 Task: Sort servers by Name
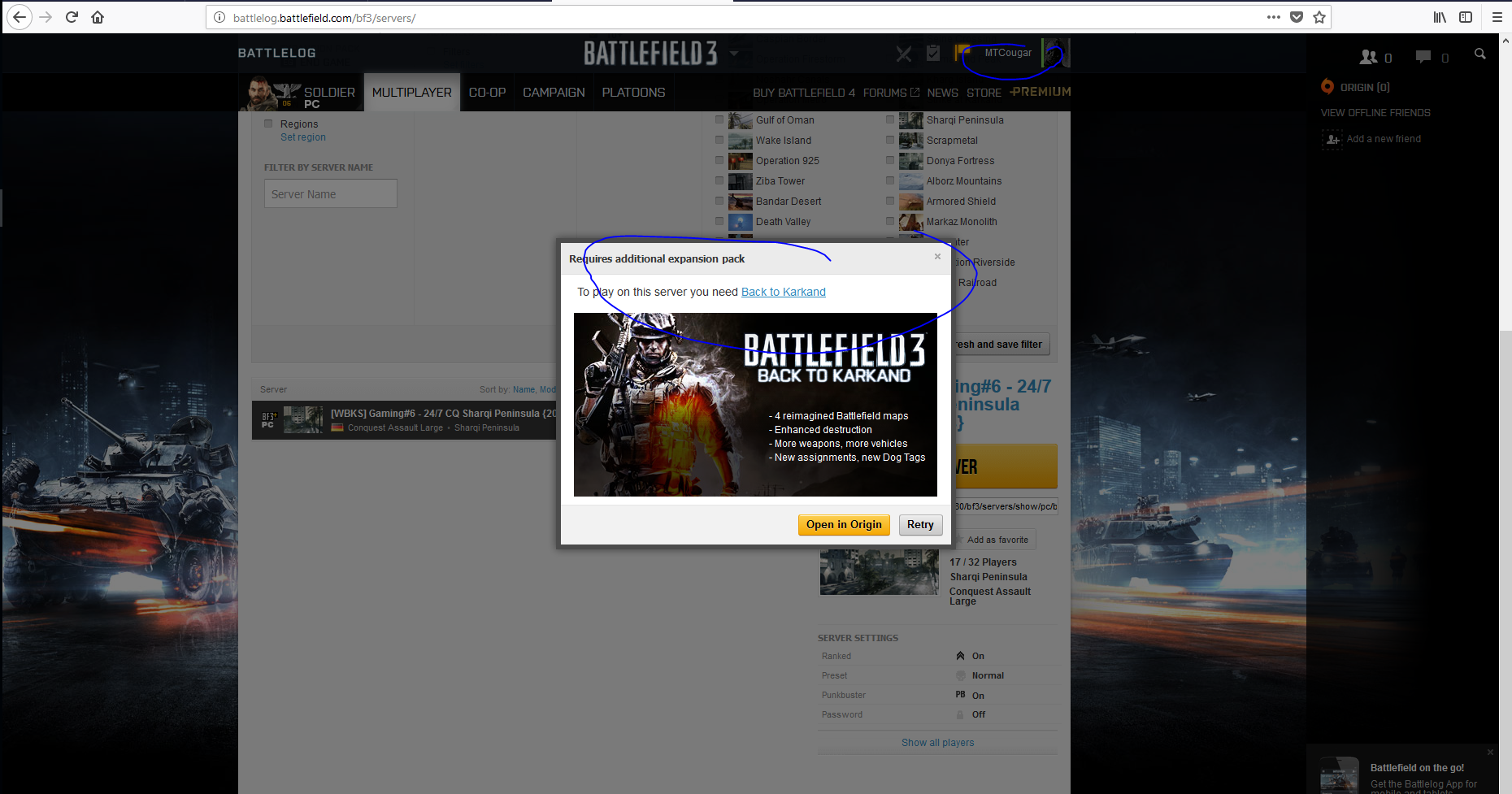524,390
